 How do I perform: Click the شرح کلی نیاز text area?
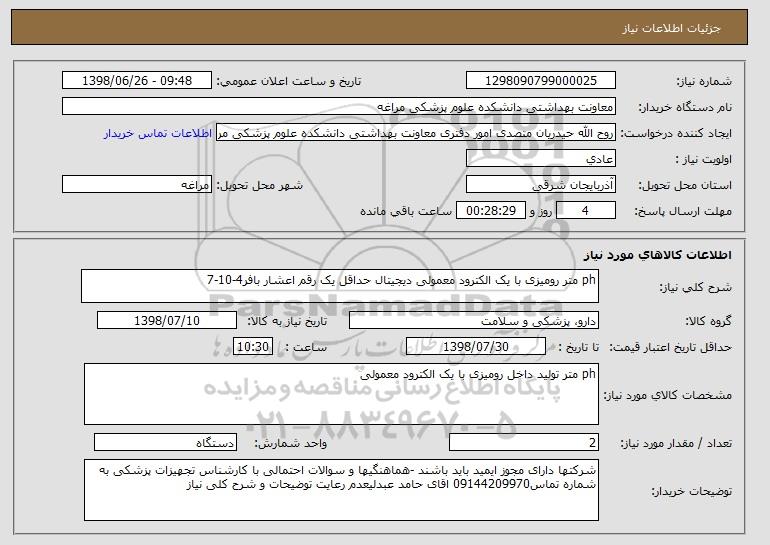[340, 286]
